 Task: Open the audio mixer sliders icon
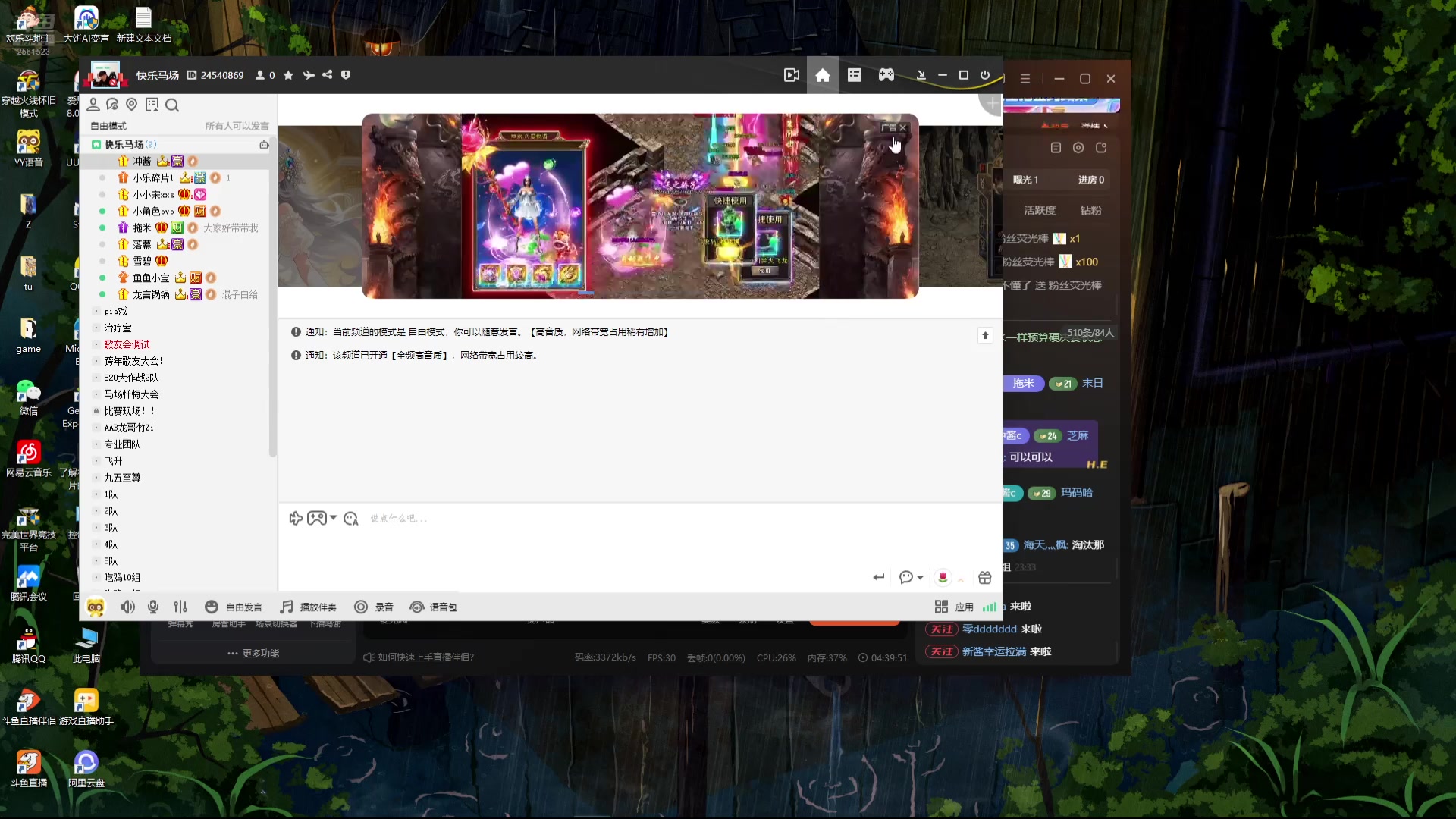(x=180, y=607)
